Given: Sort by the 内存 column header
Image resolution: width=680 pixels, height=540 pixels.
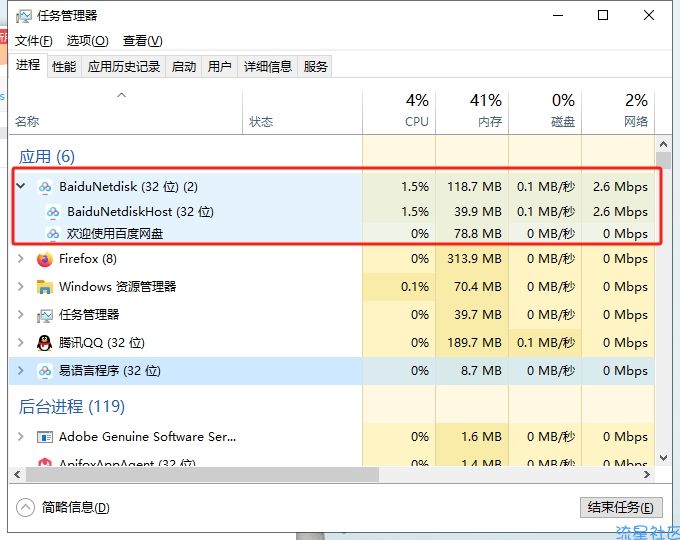Looking at the screenshot, I should tap(472, 113).
